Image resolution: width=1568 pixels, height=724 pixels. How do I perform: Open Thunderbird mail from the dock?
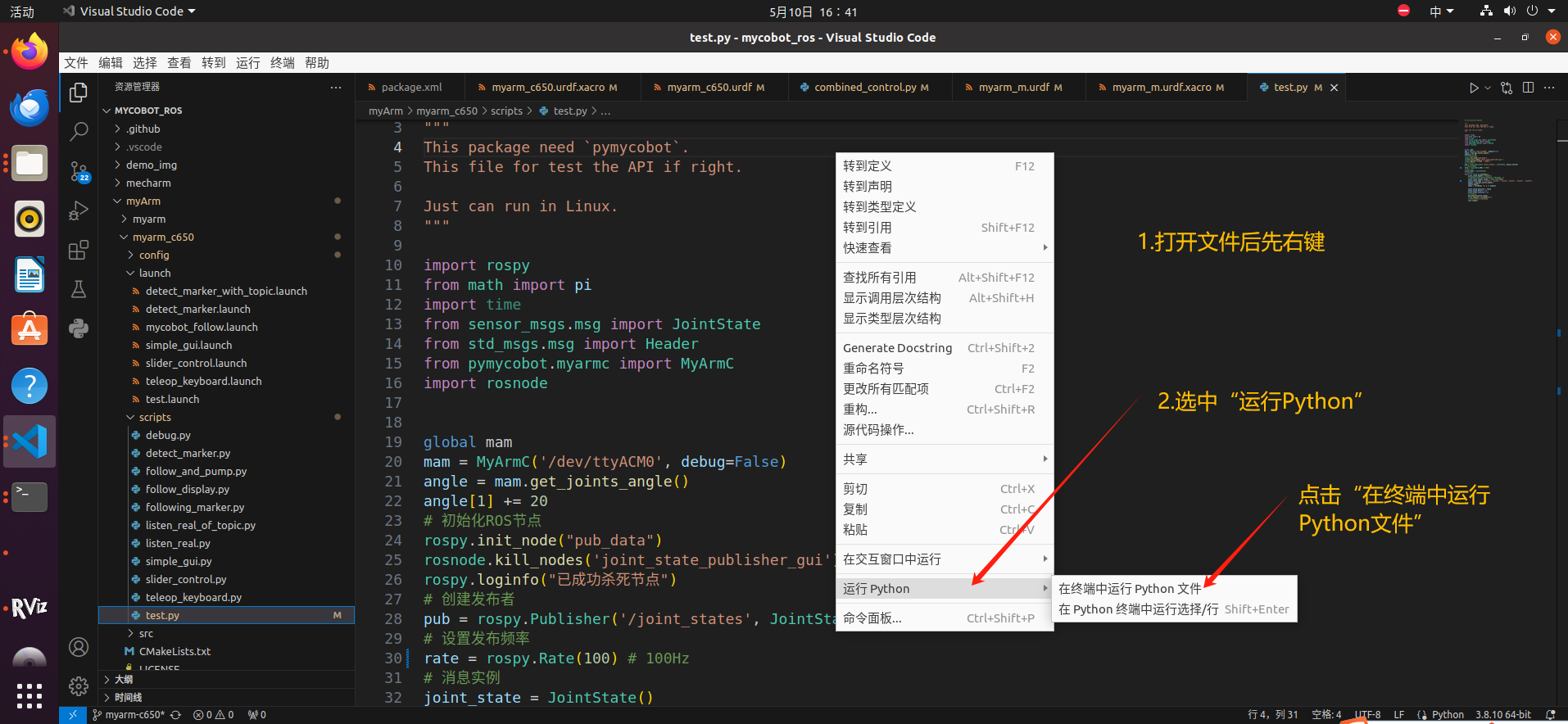[29, 108]
